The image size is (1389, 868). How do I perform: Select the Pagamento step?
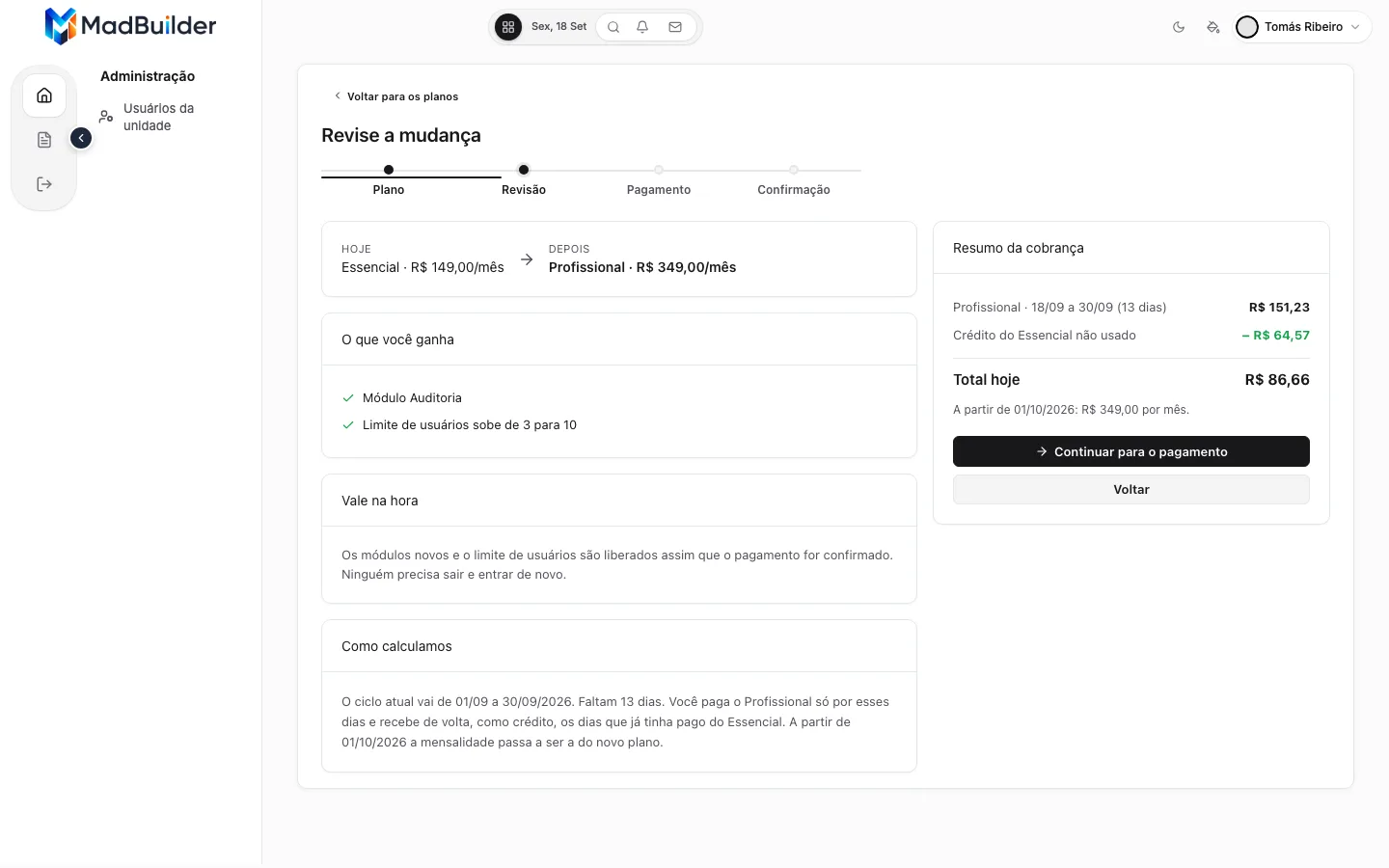(659, 181)
